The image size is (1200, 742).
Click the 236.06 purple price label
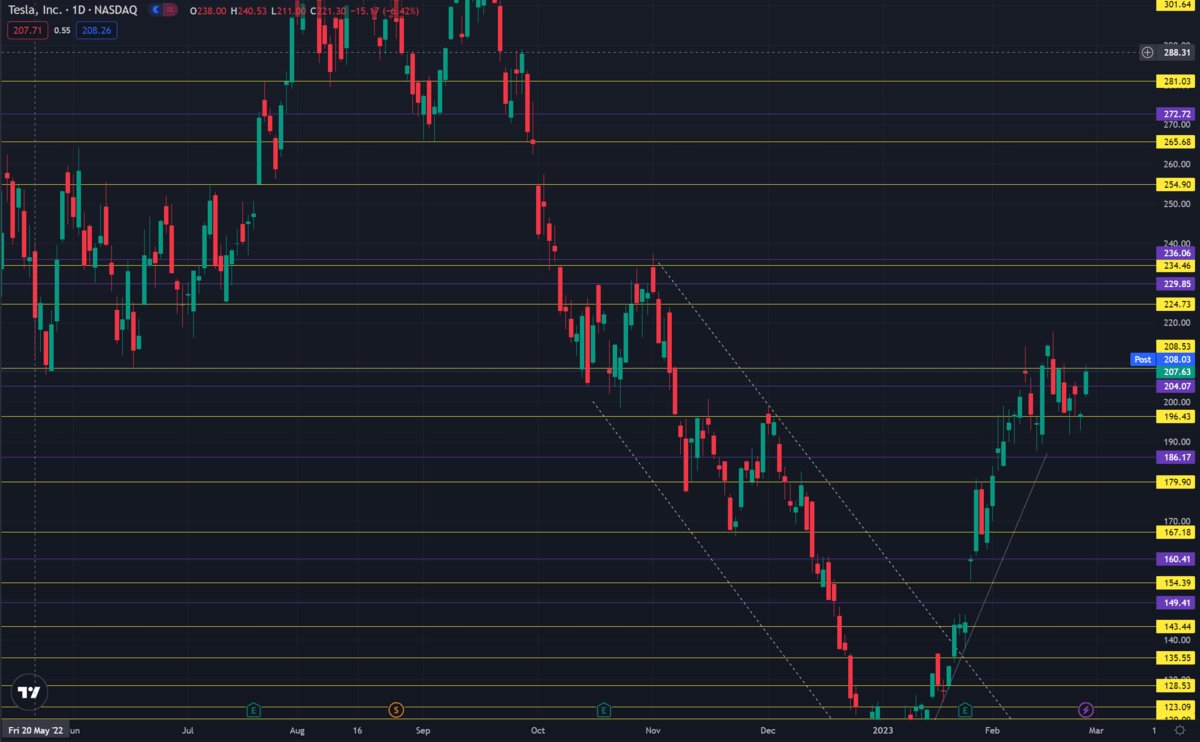(x=1176, y=253)
